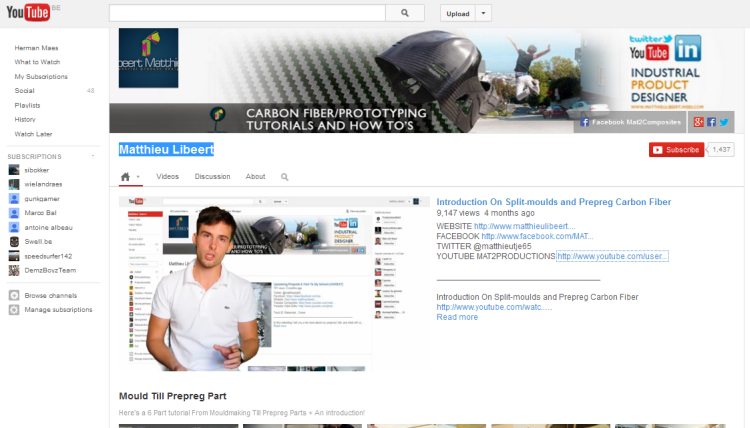Open Facebook Mat2Composites banner link

click(630, 122)
